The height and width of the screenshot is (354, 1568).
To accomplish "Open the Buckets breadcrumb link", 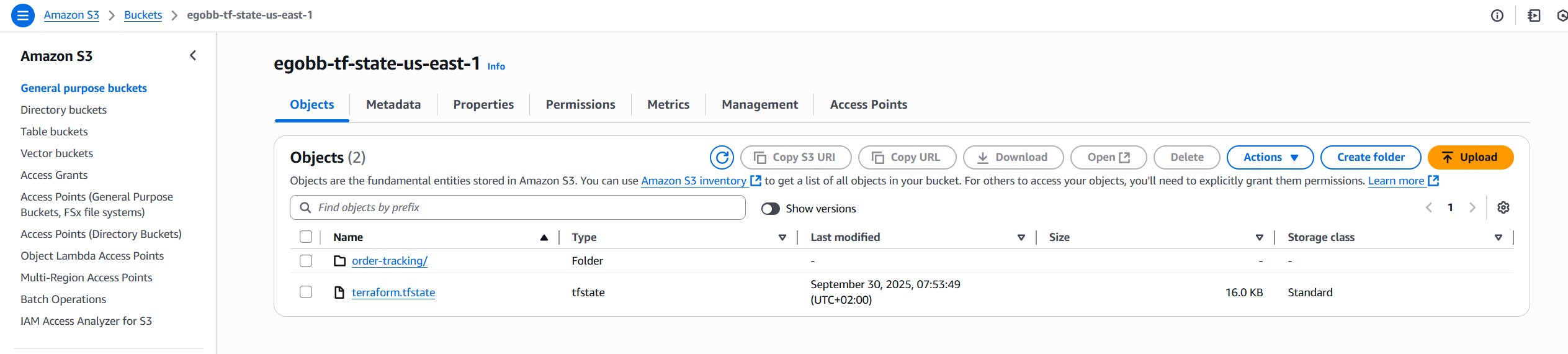I will click(x=143, y=15).
